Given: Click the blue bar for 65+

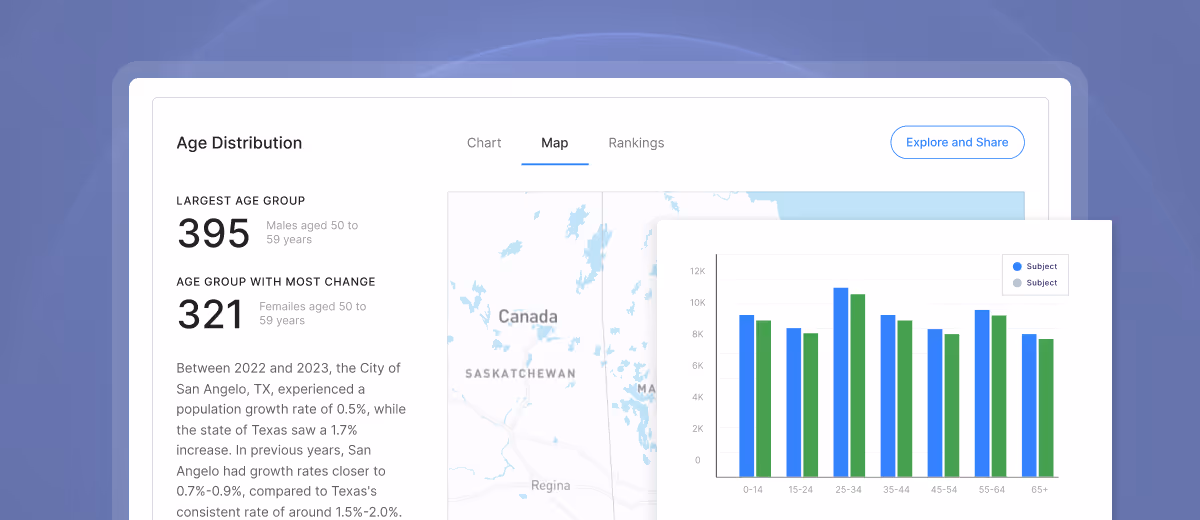Looking at the screenshot, I should (x=1029, y=405).
